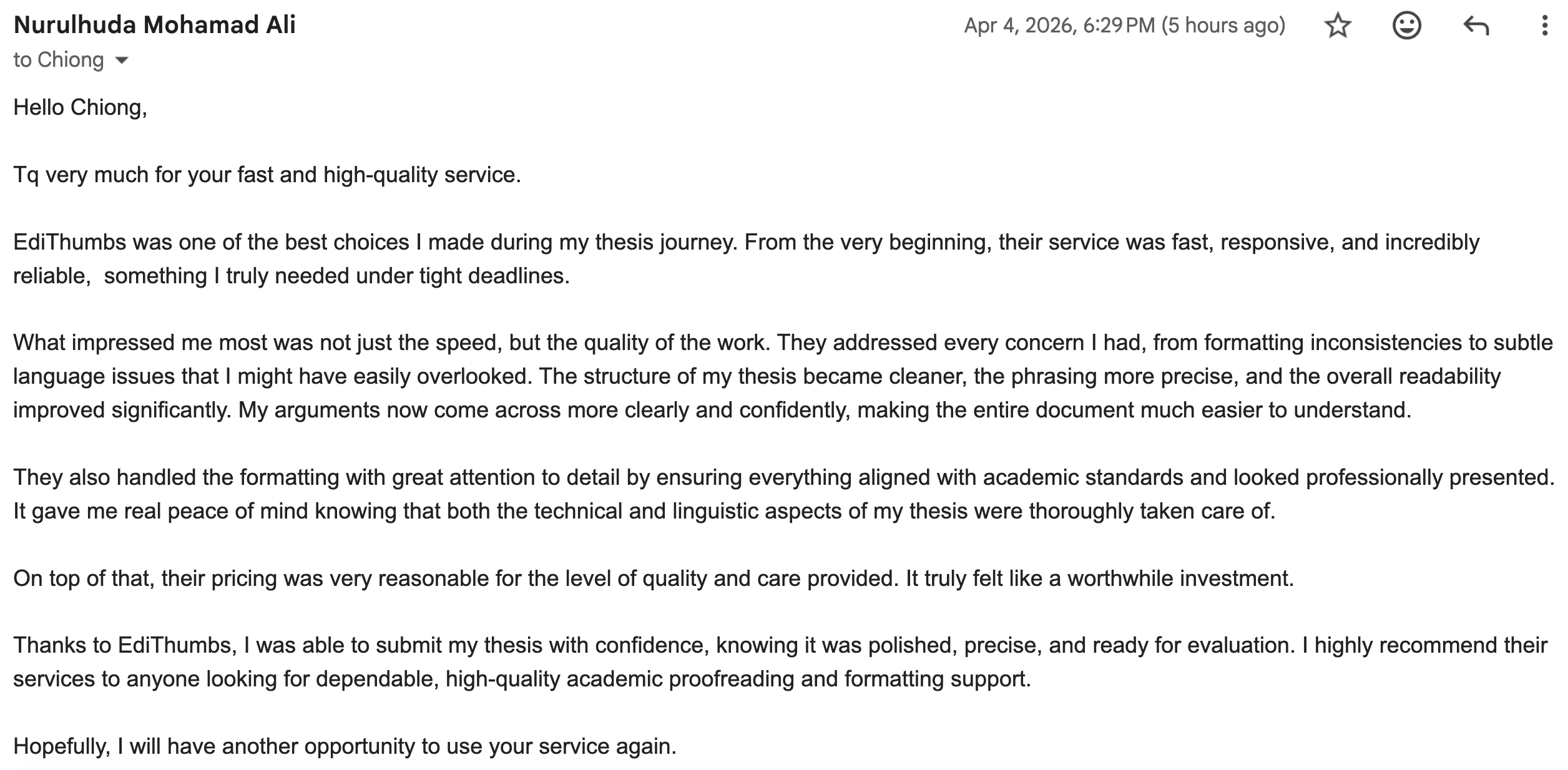The height and width of the screenshot is (770, 1568).
Task: Click sender name Nurulhuda Mohamad Ali
Action: click(x=154, y=25)
